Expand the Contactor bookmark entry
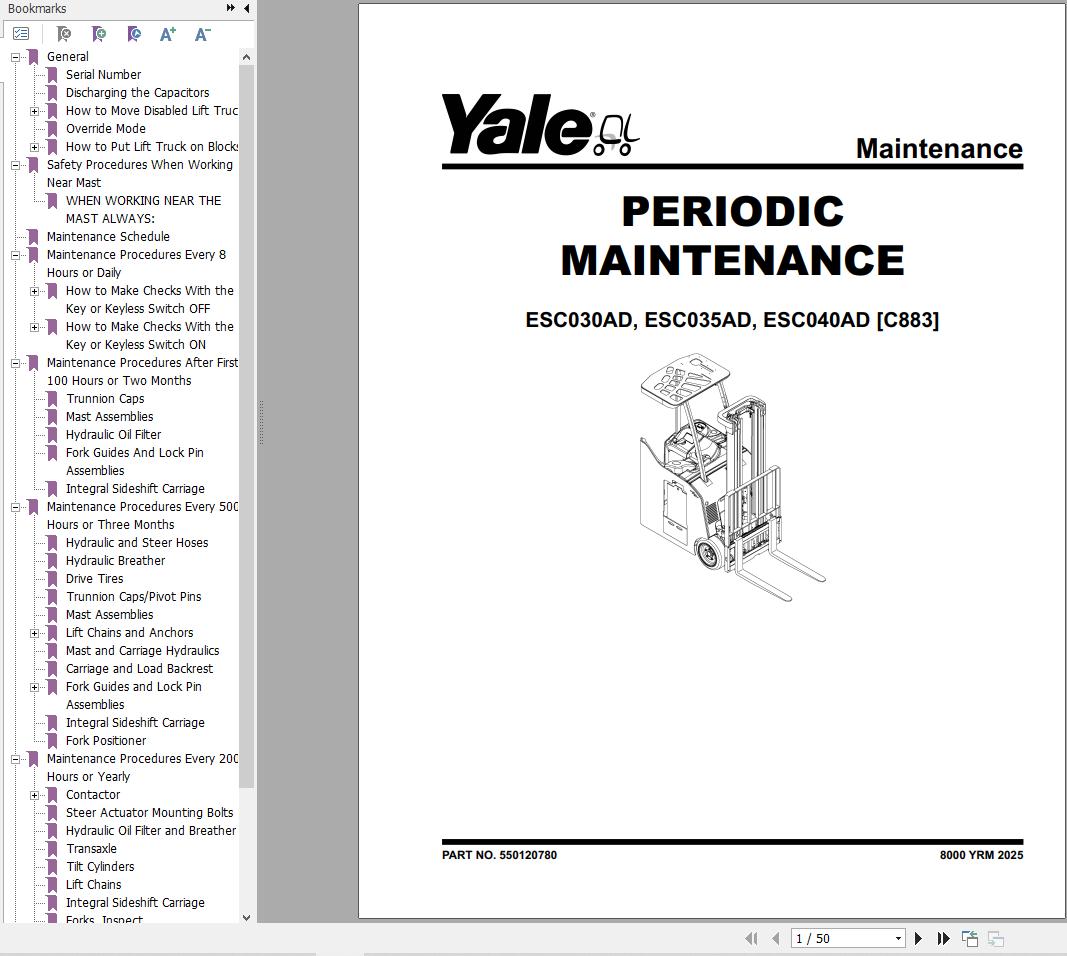 pyautogui.click(x=35, y=794)
